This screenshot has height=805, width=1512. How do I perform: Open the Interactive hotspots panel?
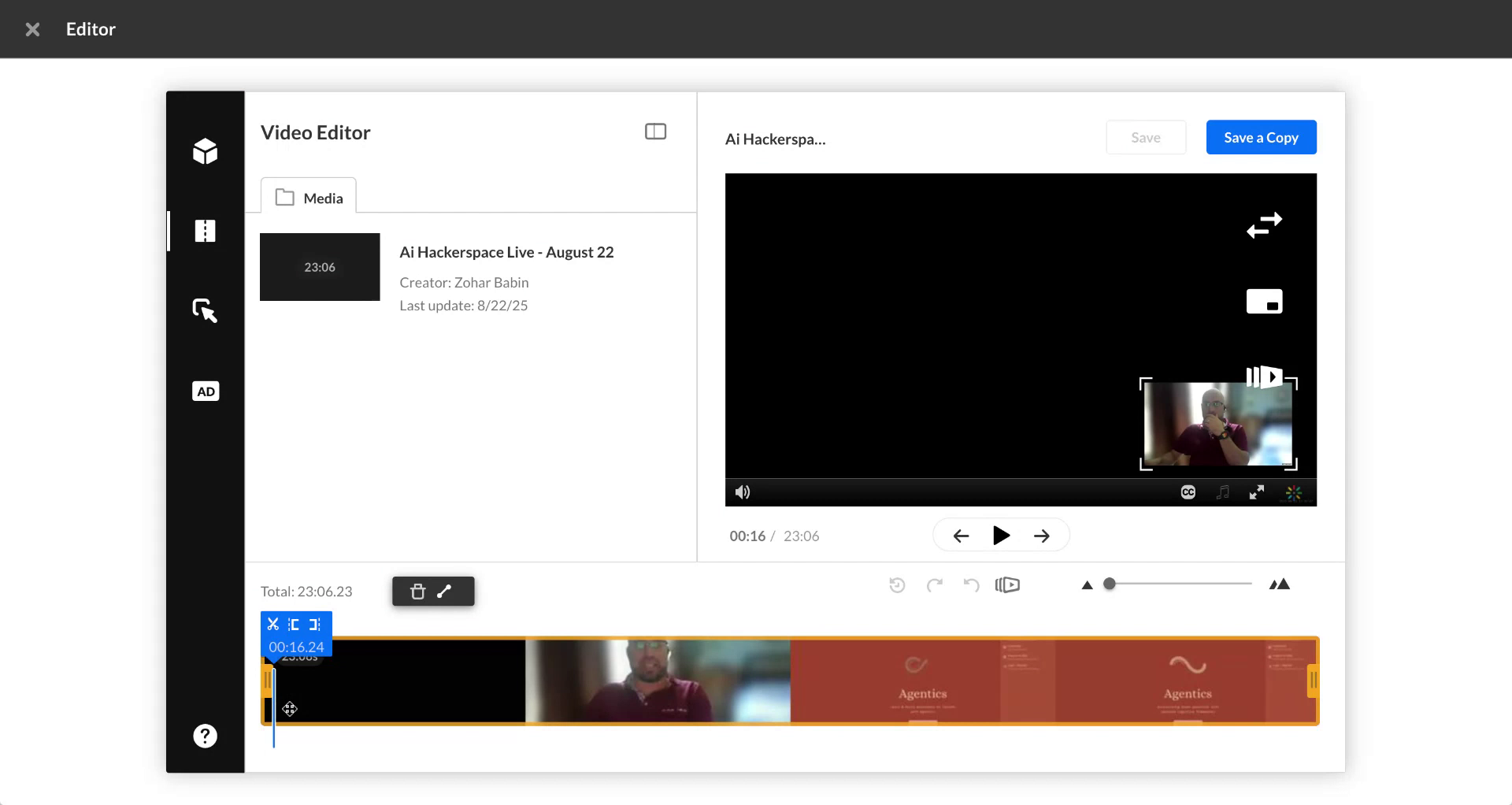[205, 310]
